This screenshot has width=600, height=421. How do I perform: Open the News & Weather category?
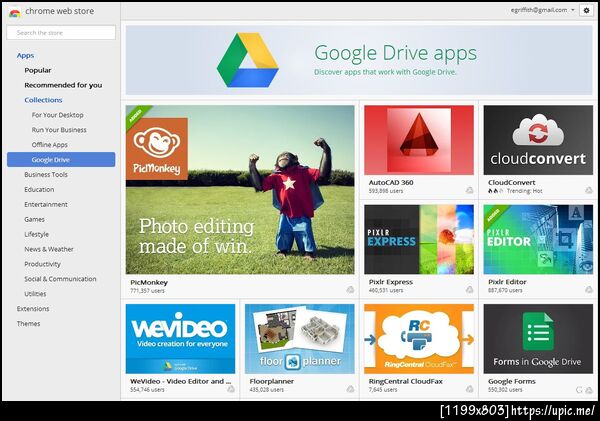[x=49, y=249]
